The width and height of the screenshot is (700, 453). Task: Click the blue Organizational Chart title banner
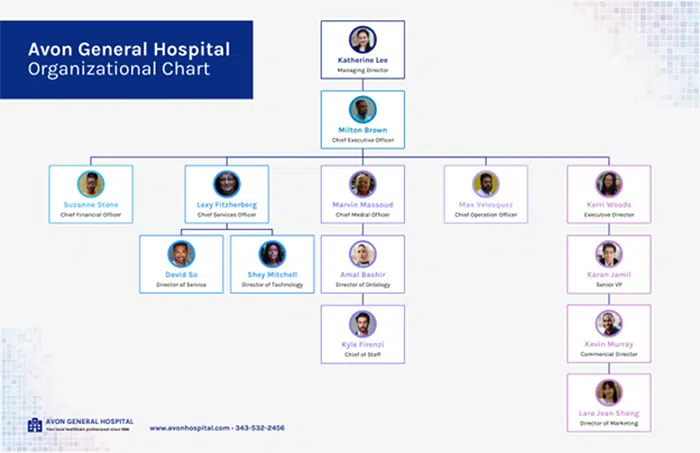126,60
